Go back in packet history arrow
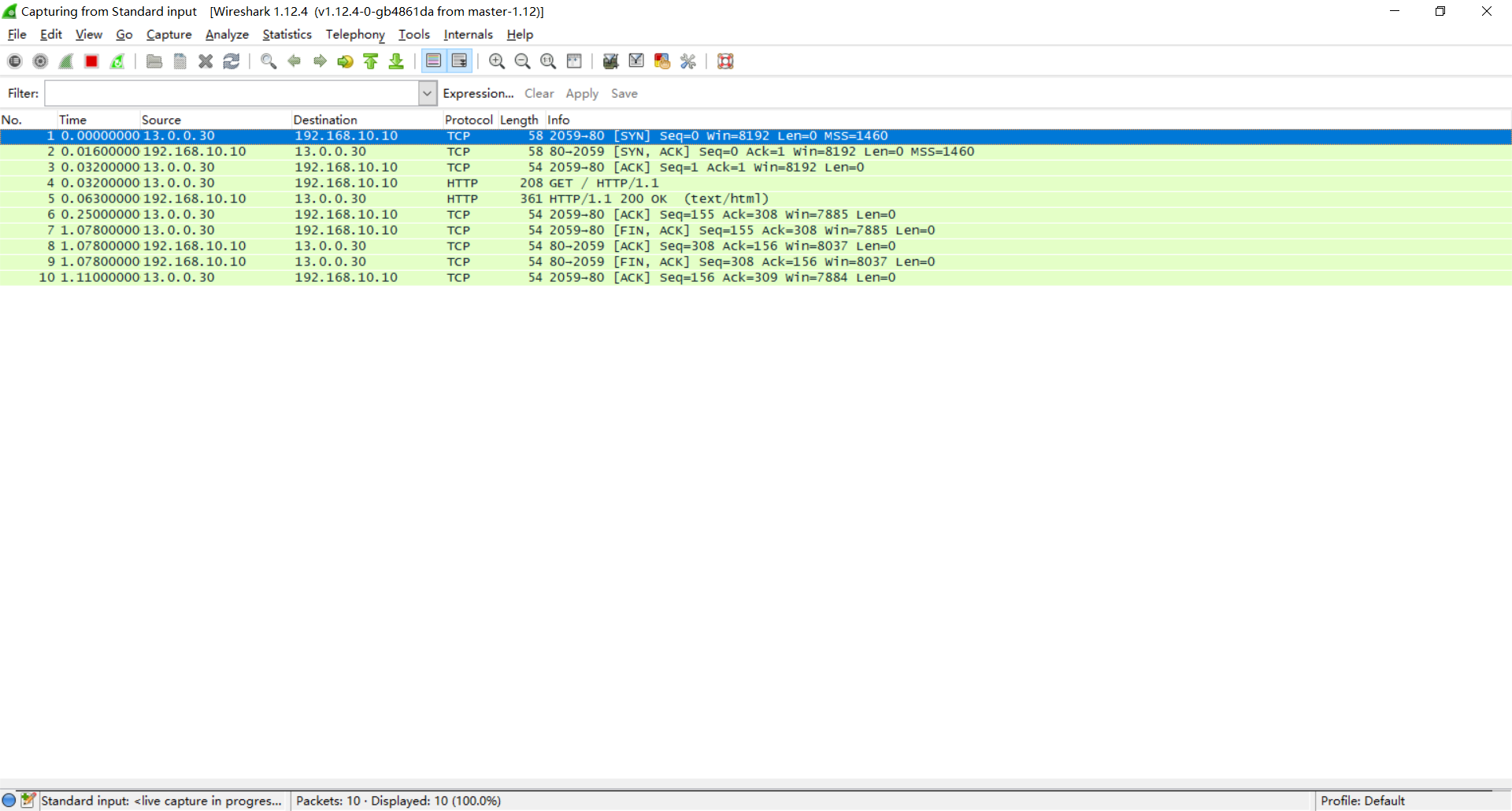The width and height of the screenshot is (1512, 811). [295, 61]
